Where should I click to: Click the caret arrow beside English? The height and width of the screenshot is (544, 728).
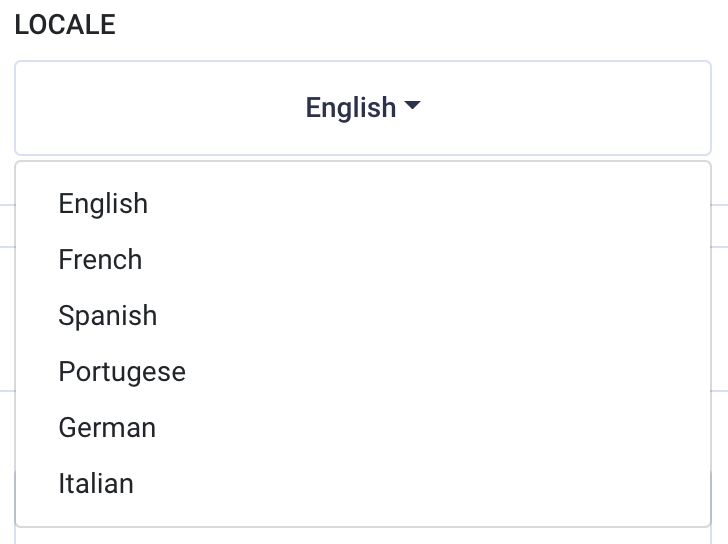point(412,108)
